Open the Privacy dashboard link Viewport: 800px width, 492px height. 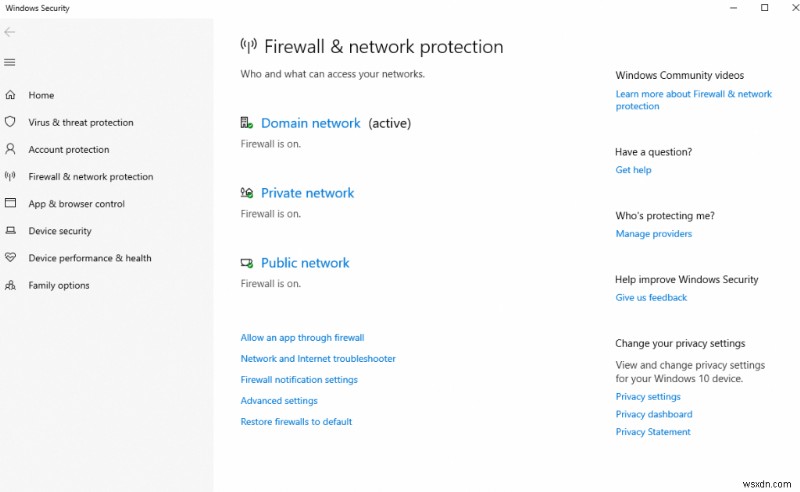653,414
